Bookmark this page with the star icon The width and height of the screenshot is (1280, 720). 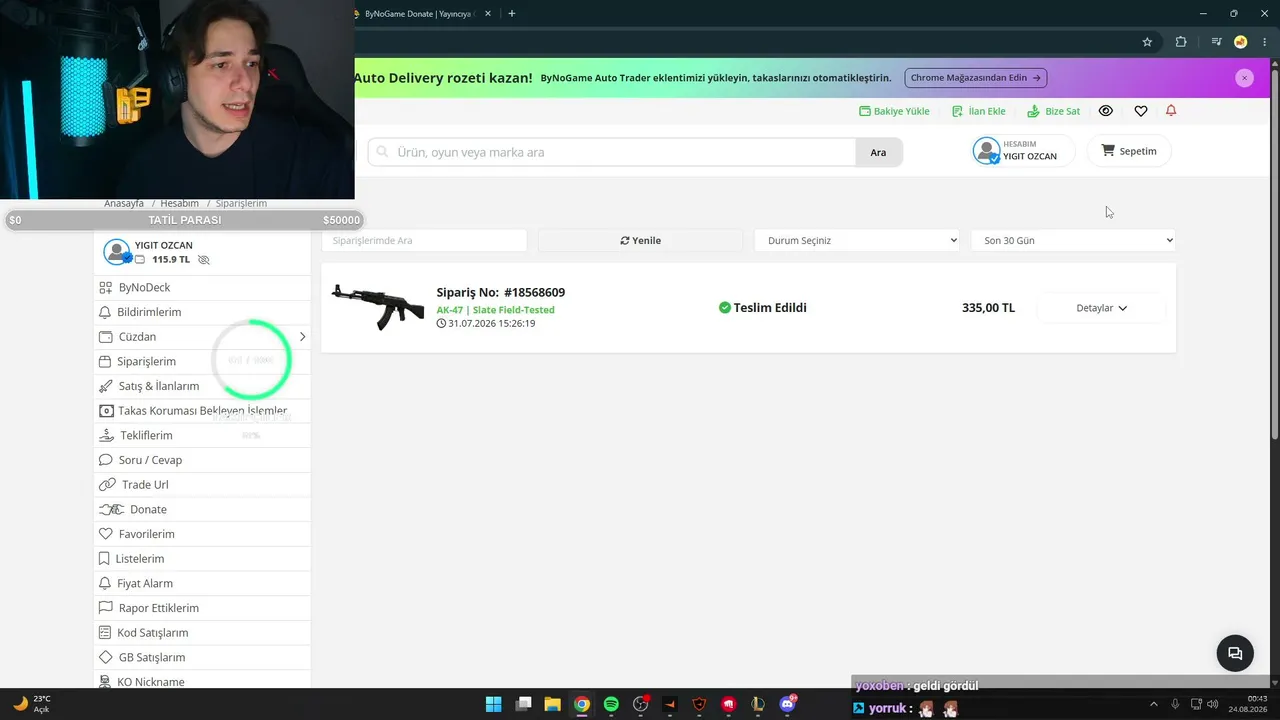[1147, 42]
